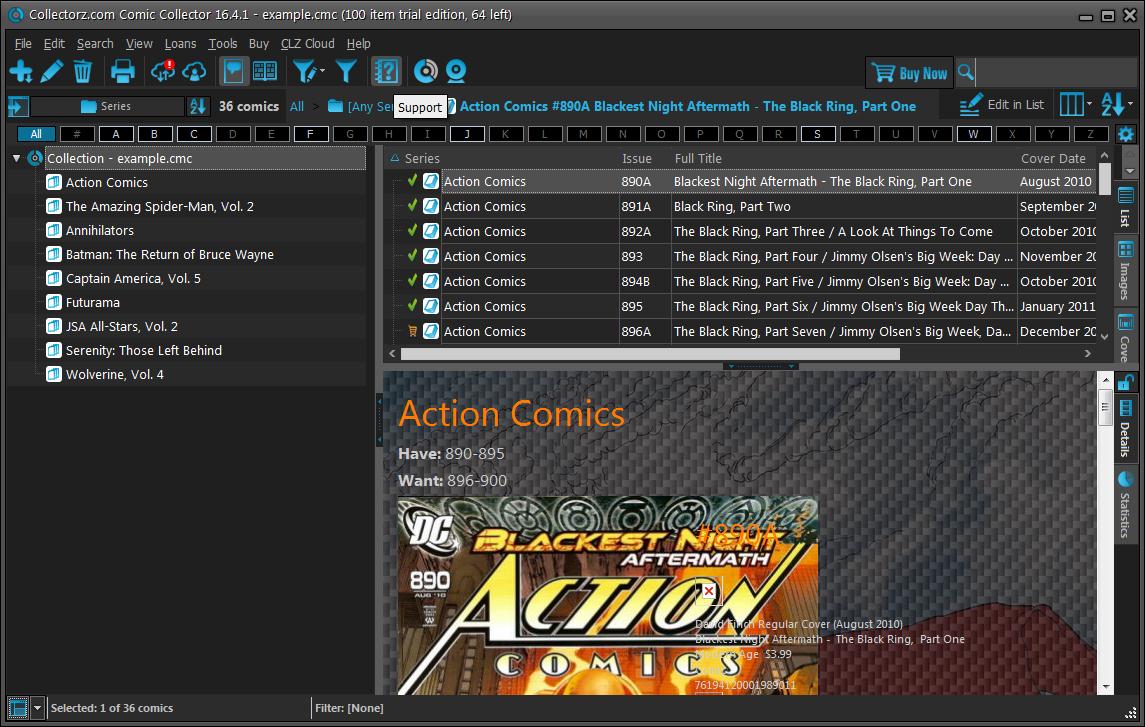Open the Tools menu

(223, 43)
